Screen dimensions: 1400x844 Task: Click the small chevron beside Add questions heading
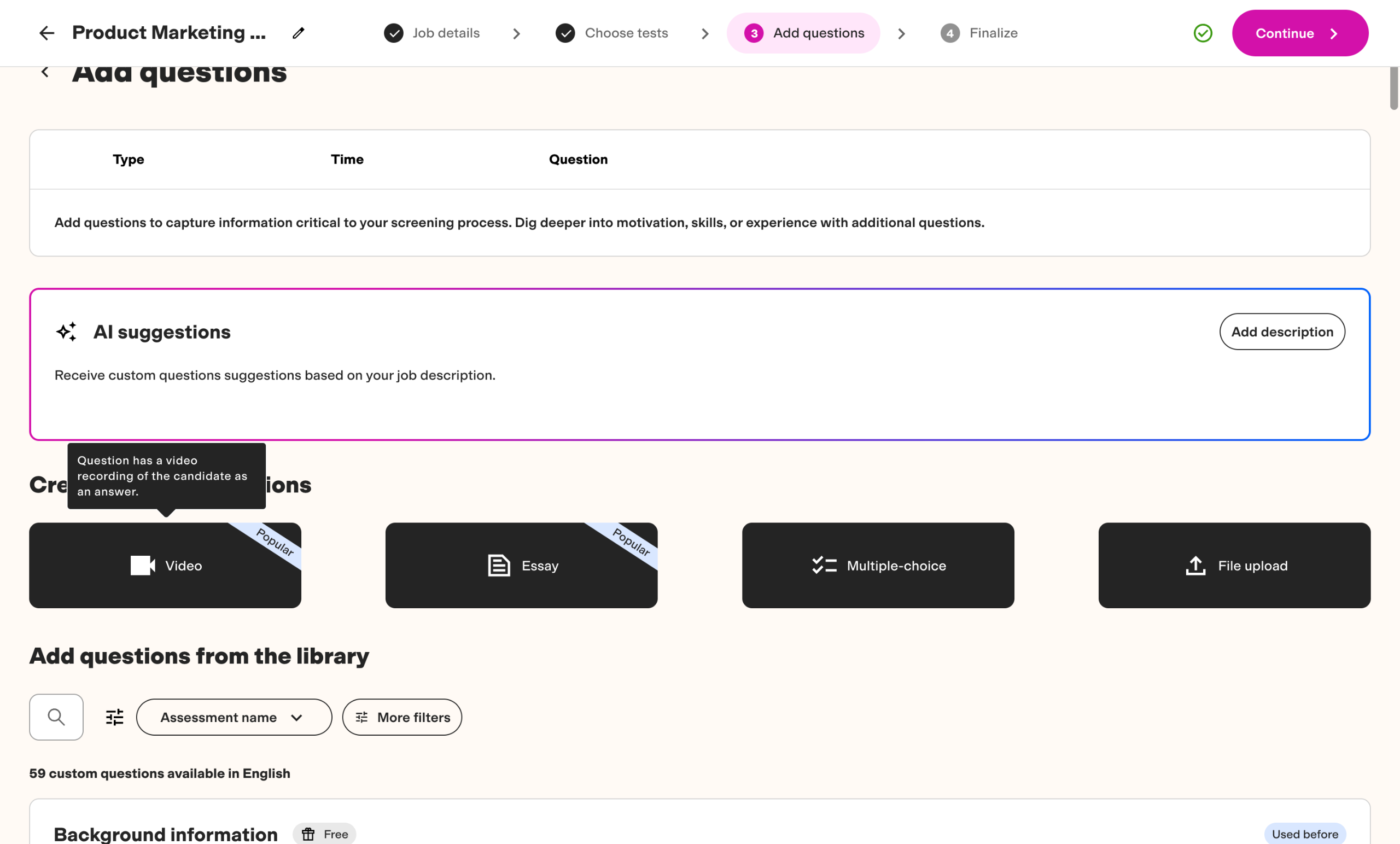[45, 72]
